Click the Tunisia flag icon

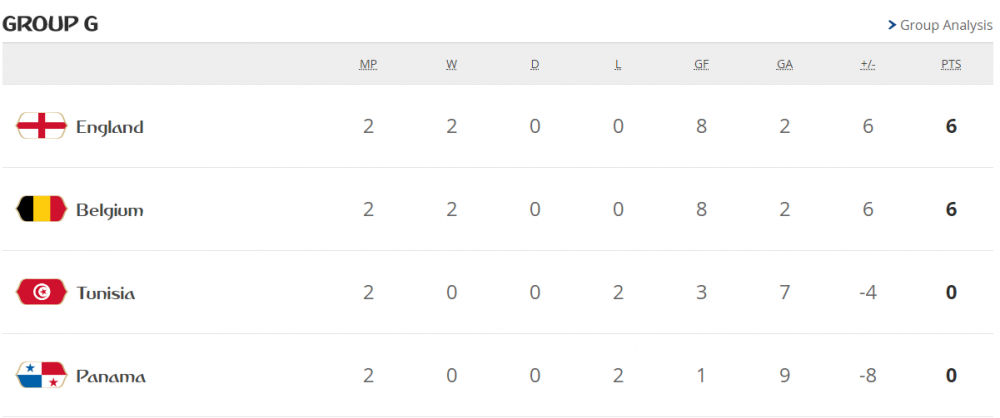[41, 293]
